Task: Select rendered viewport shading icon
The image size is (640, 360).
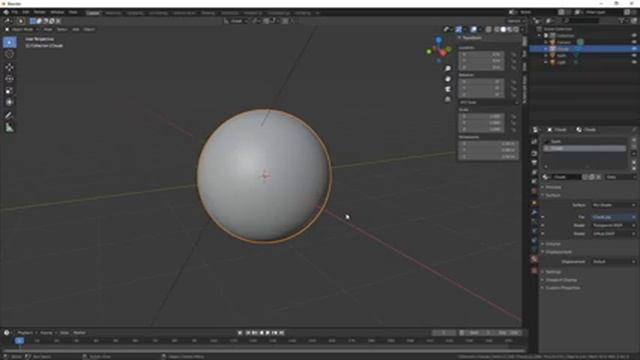Action: point(516,29)
